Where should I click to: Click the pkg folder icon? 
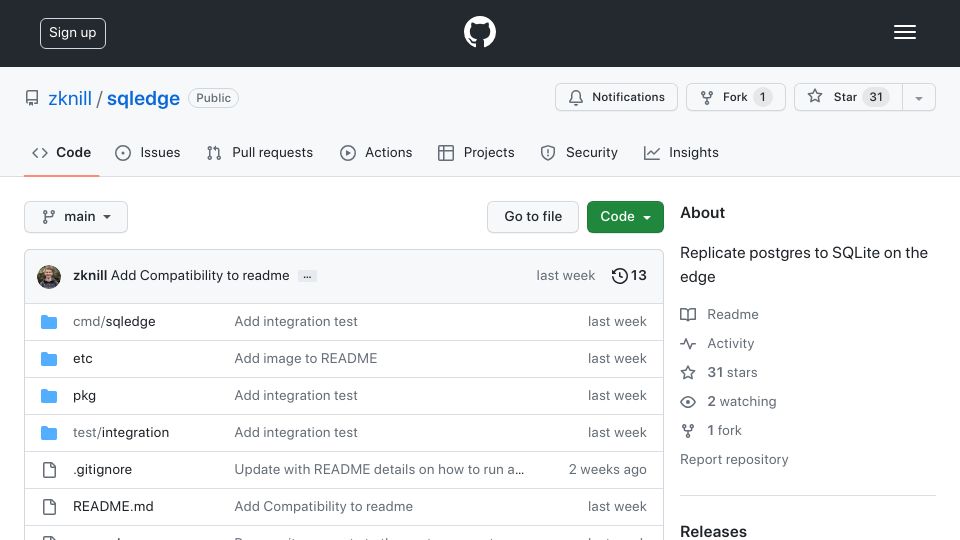(x=49, y=396)
